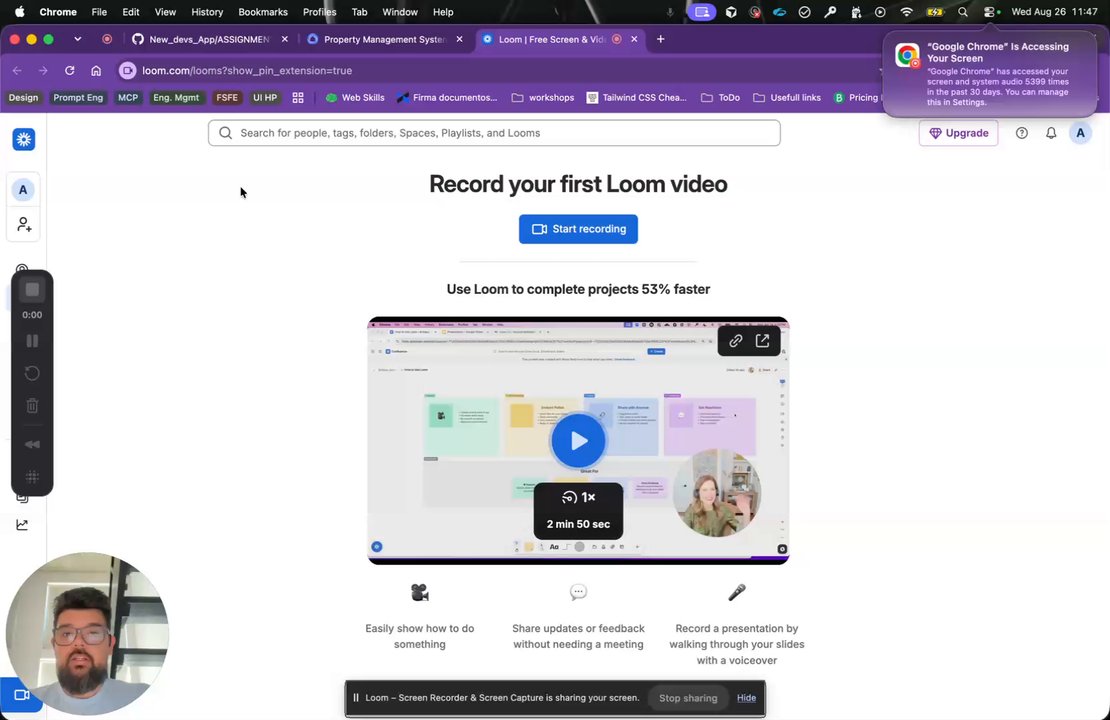The image size is (1110, 720).
Task: Open the UI HP bookmark
Action: pyautogui.click(x=265, y=98)
